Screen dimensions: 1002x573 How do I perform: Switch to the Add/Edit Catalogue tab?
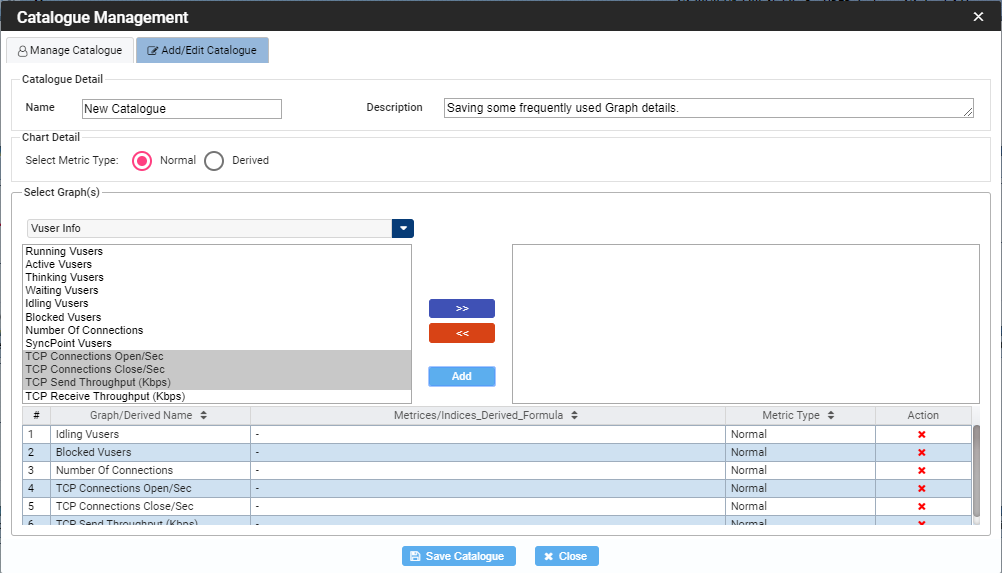click(202, 50)
